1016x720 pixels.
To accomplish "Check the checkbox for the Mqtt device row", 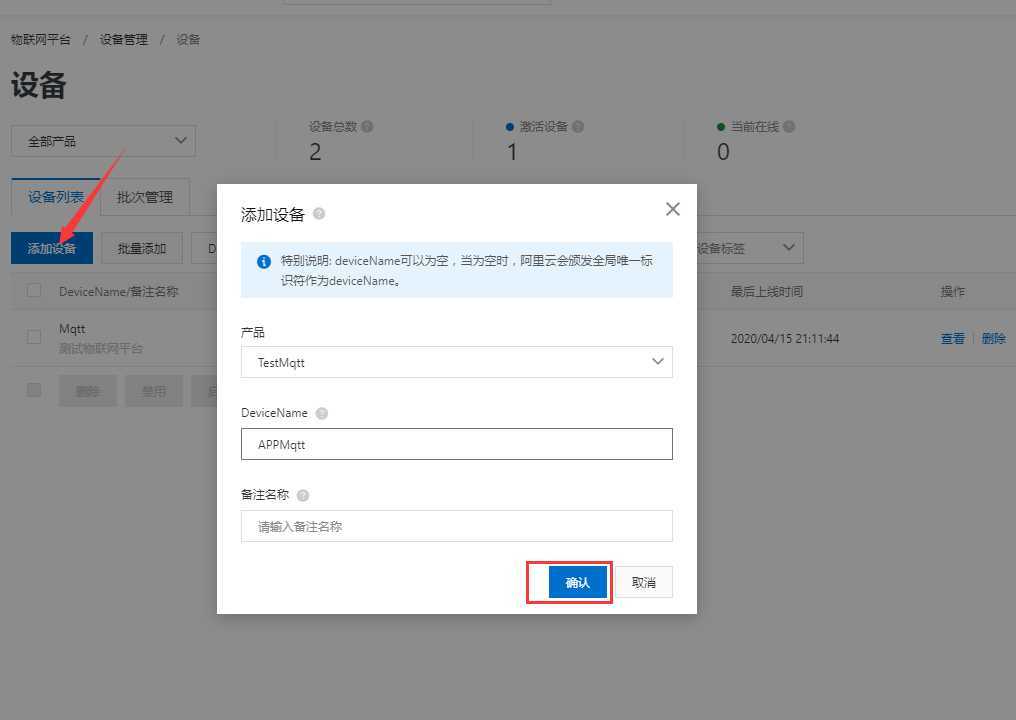I will tap(33, 337).
